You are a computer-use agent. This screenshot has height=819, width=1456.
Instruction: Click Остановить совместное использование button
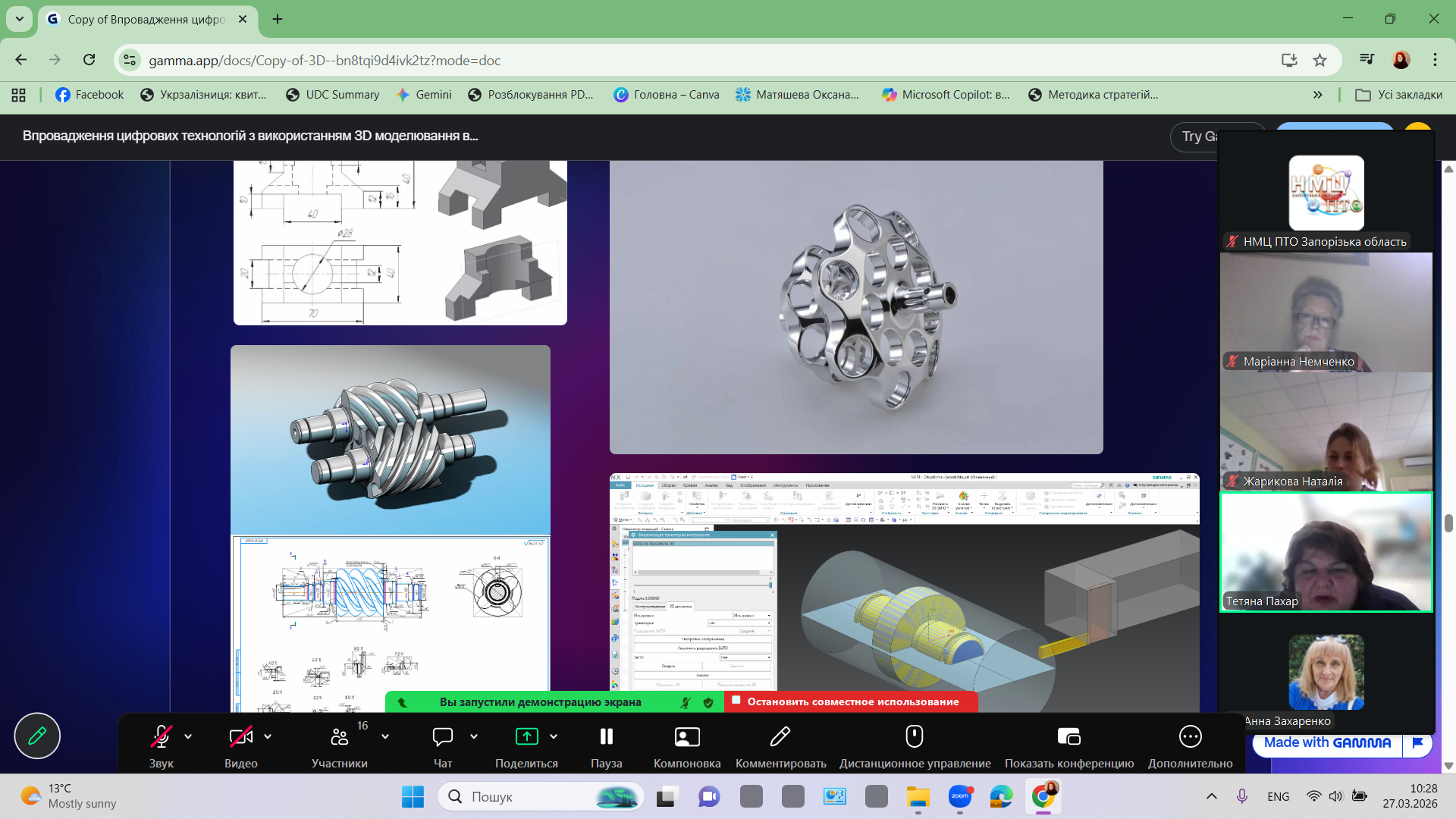click(x=852, y=702)
